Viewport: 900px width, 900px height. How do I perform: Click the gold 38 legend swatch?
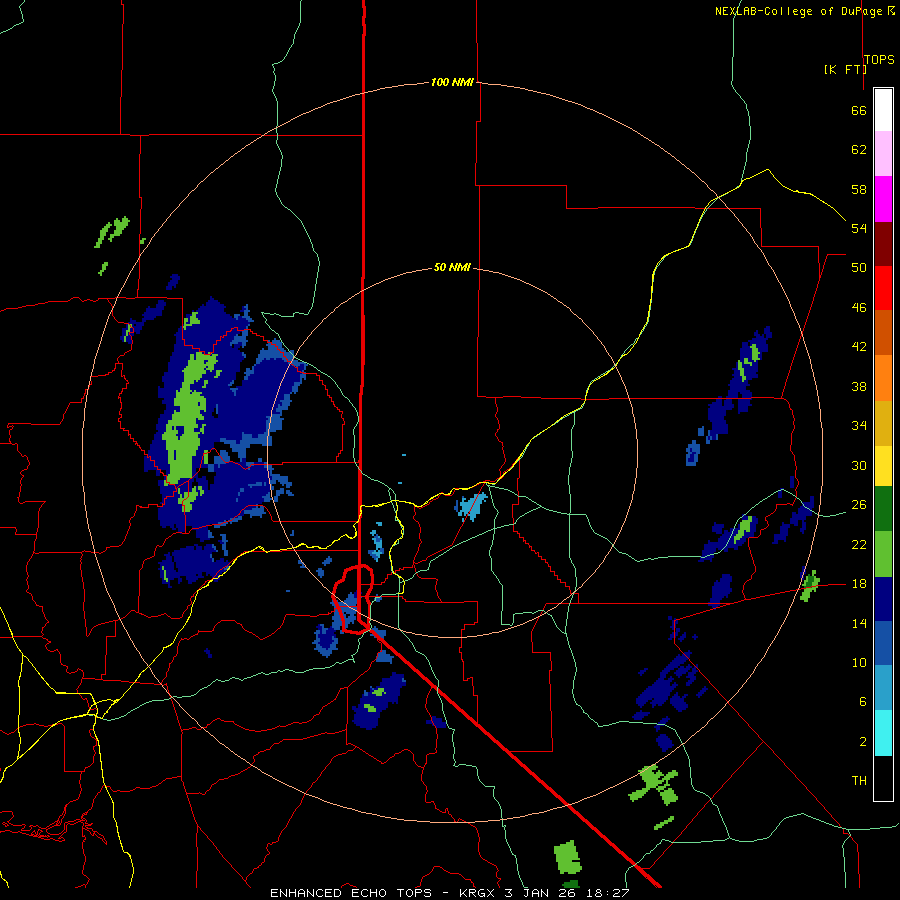tap(883, 423)
